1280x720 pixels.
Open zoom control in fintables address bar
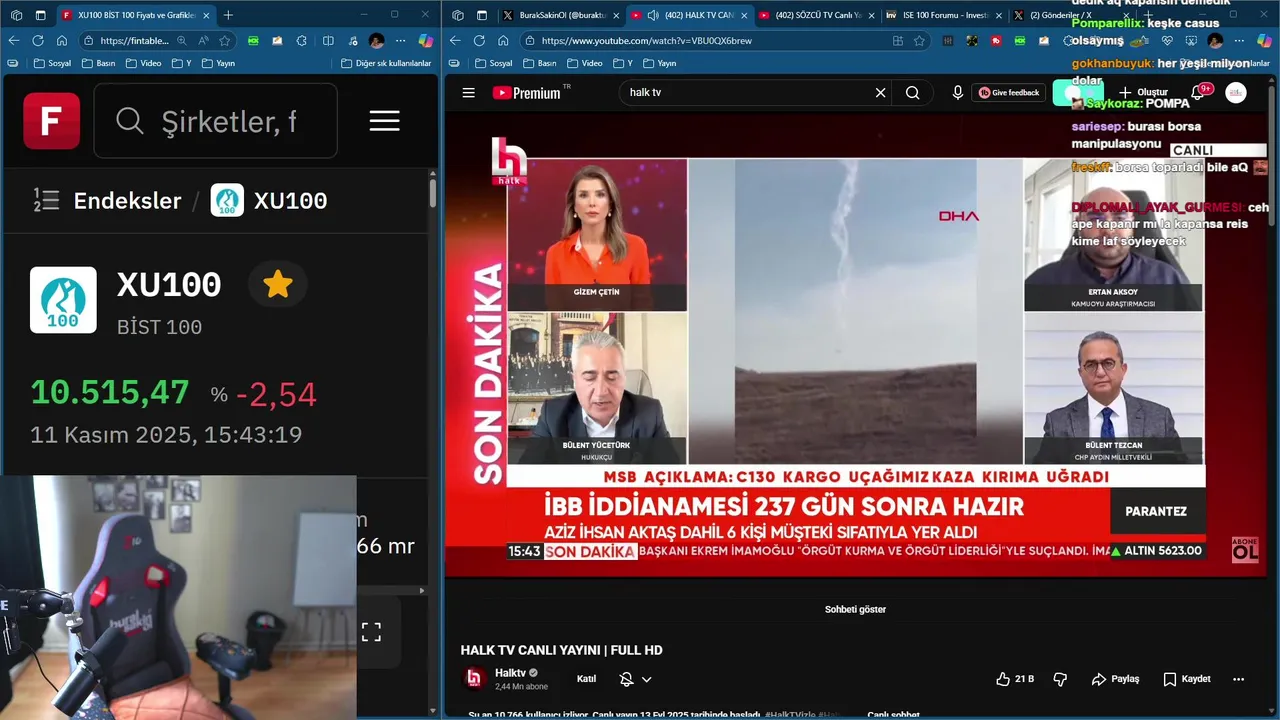(x=181, y=40)
